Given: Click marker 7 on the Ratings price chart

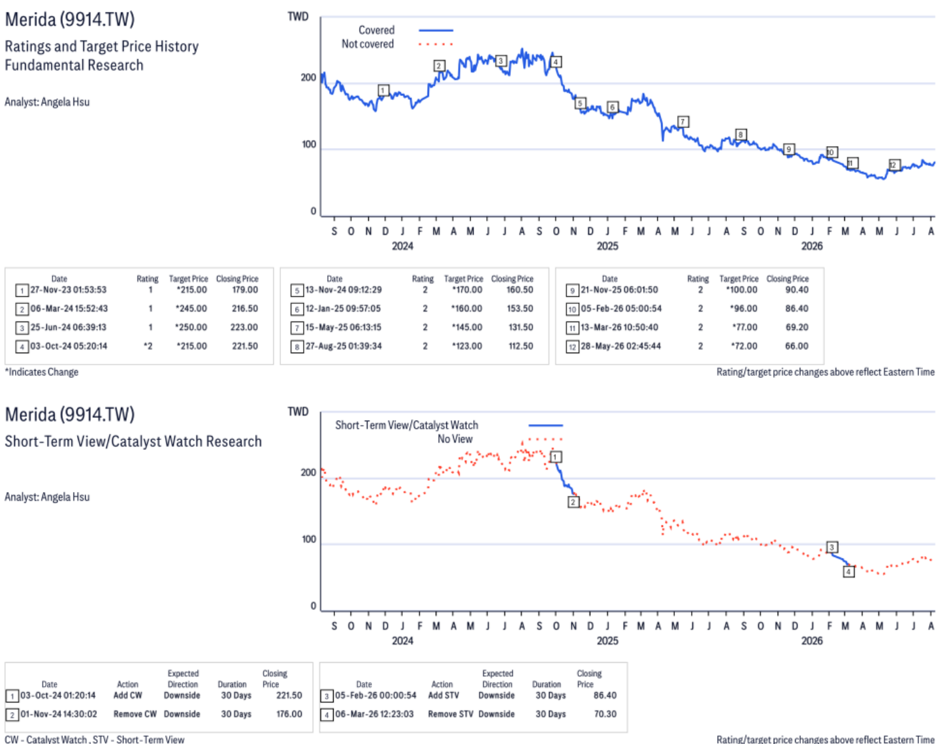Looking at the screenshot, I should click(x=683, y=122).
